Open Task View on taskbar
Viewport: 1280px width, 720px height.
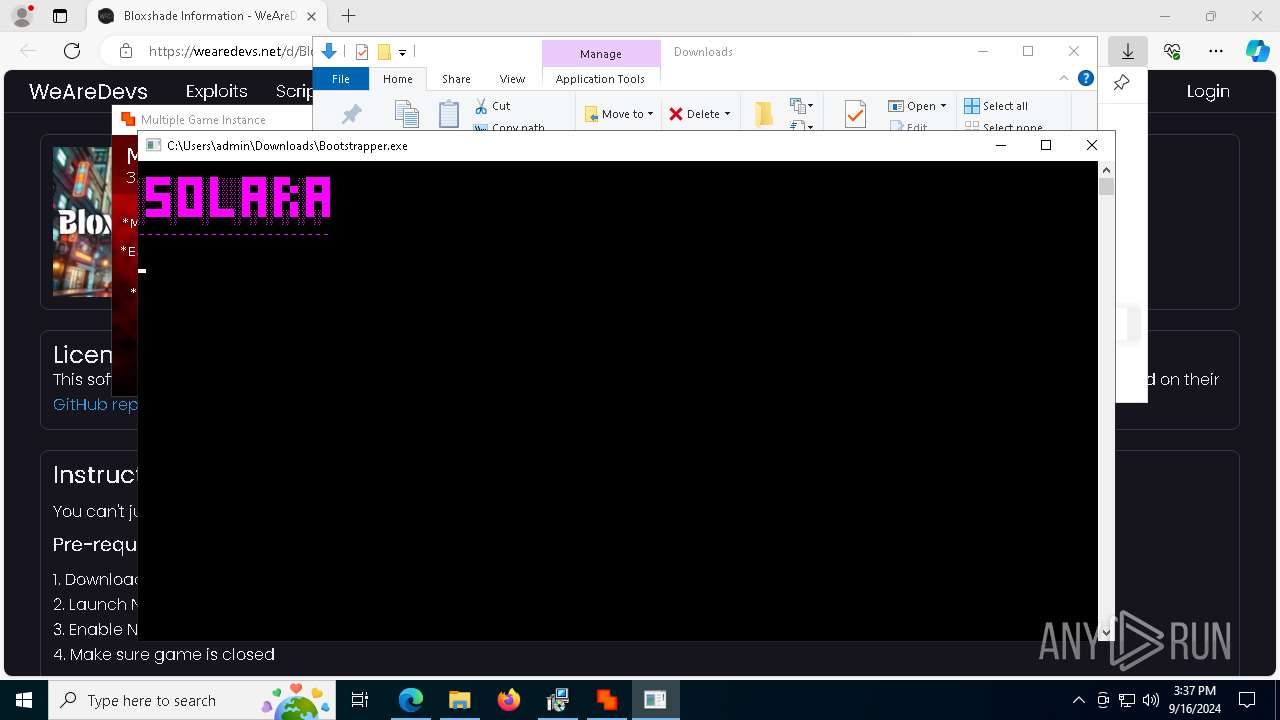pyautogui.click(x=360, y=700)
